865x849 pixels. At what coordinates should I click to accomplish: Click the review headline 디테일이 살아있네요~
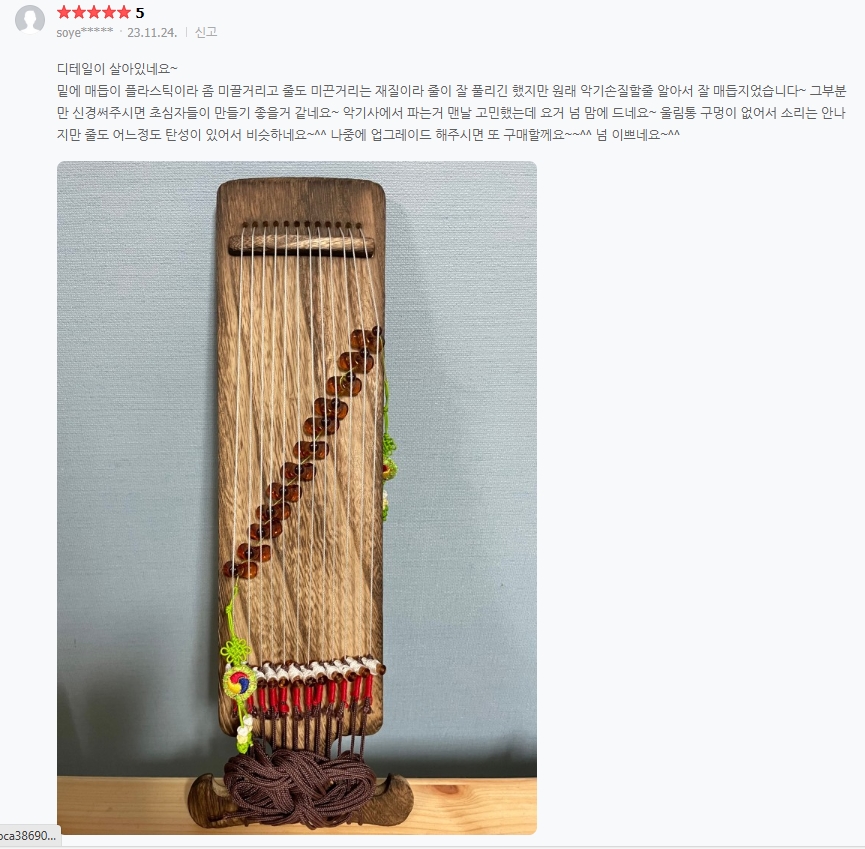(x=117, y=69)
